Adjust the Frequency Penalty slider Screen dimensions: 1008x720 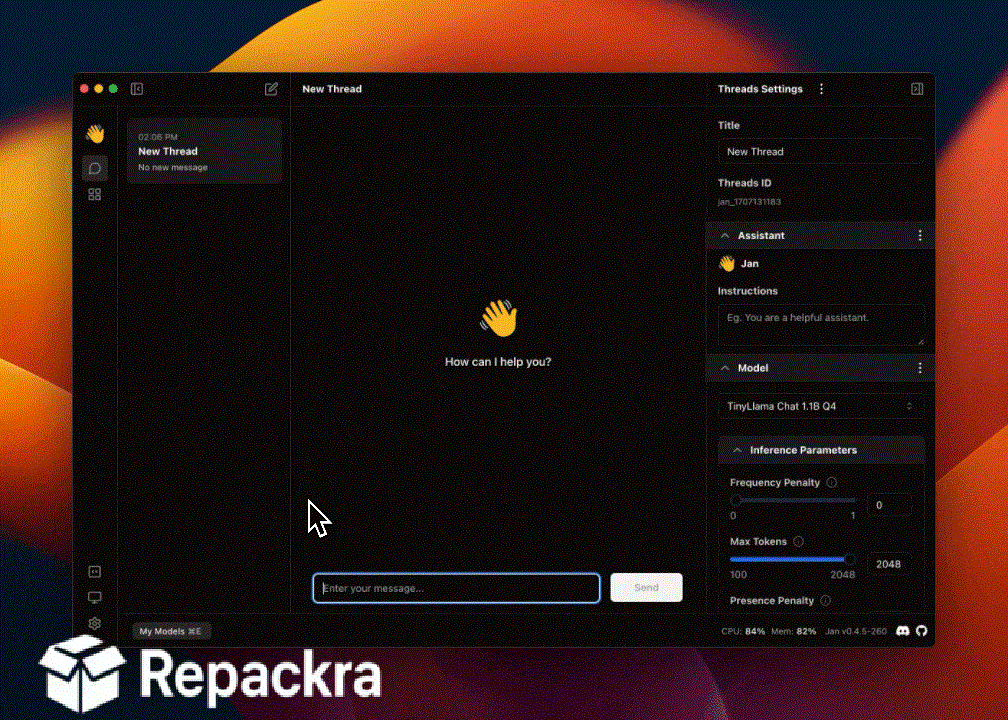[793, 500]
